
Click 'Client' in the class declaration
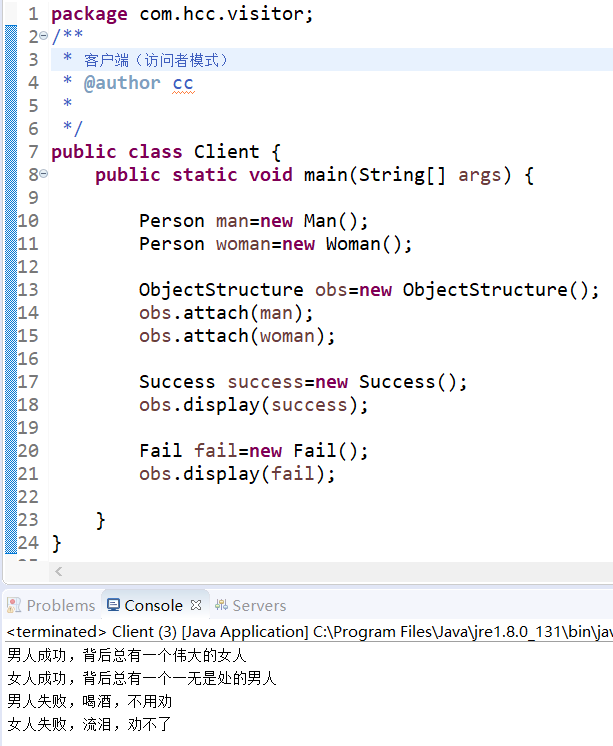pyautogui.click(x=227, y=152)
